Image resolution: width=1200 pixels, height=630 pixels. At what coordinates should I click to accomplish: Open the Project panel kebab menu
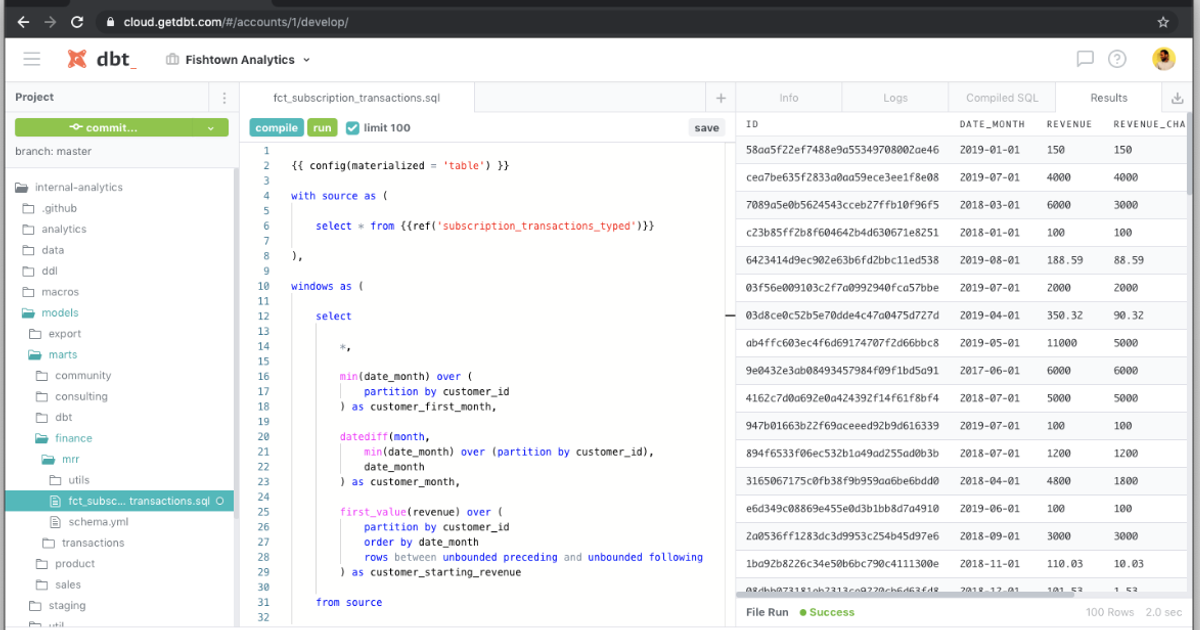pos(224,96)
